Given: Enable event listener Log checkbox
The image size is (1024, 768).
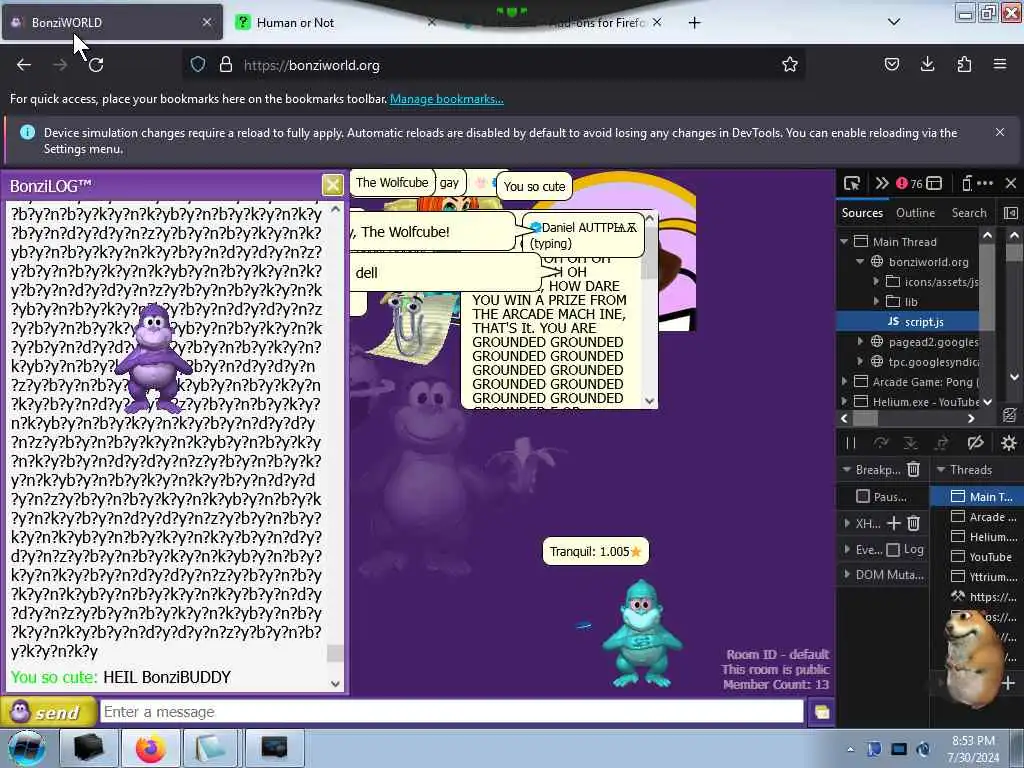Looking at the screenshot, I should 893,550.
